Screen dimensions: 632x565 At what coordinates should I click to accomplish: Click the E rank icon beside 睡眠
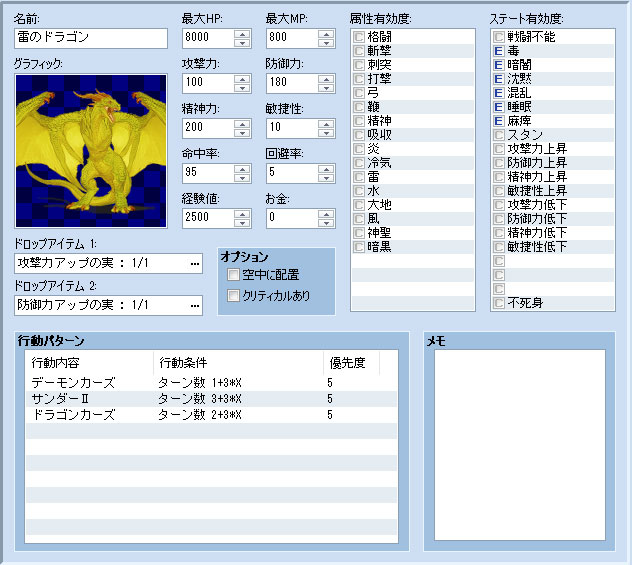(x=498, y=107)
